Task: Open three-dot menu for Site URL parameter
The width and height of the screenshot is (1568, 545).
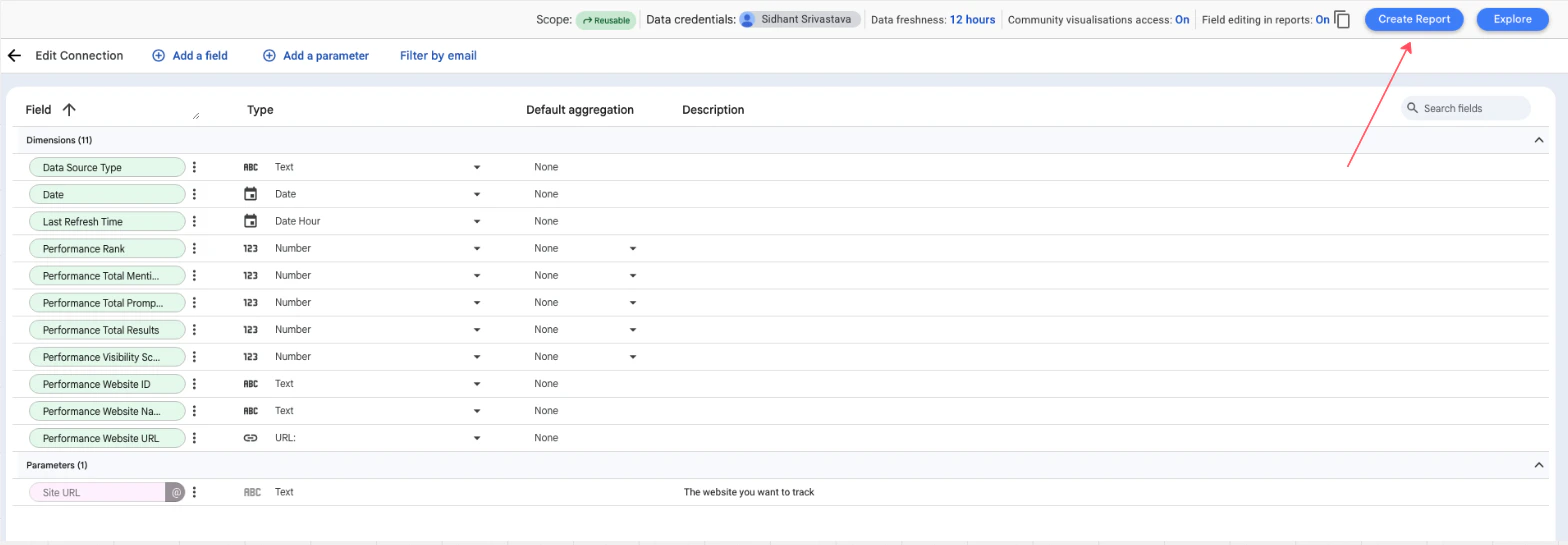Action: [x=195, y=492]
